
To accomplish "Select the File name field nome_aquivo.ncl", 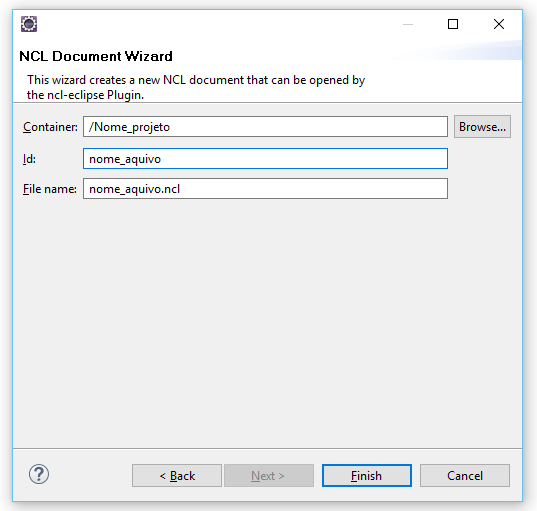I will 265,188.
